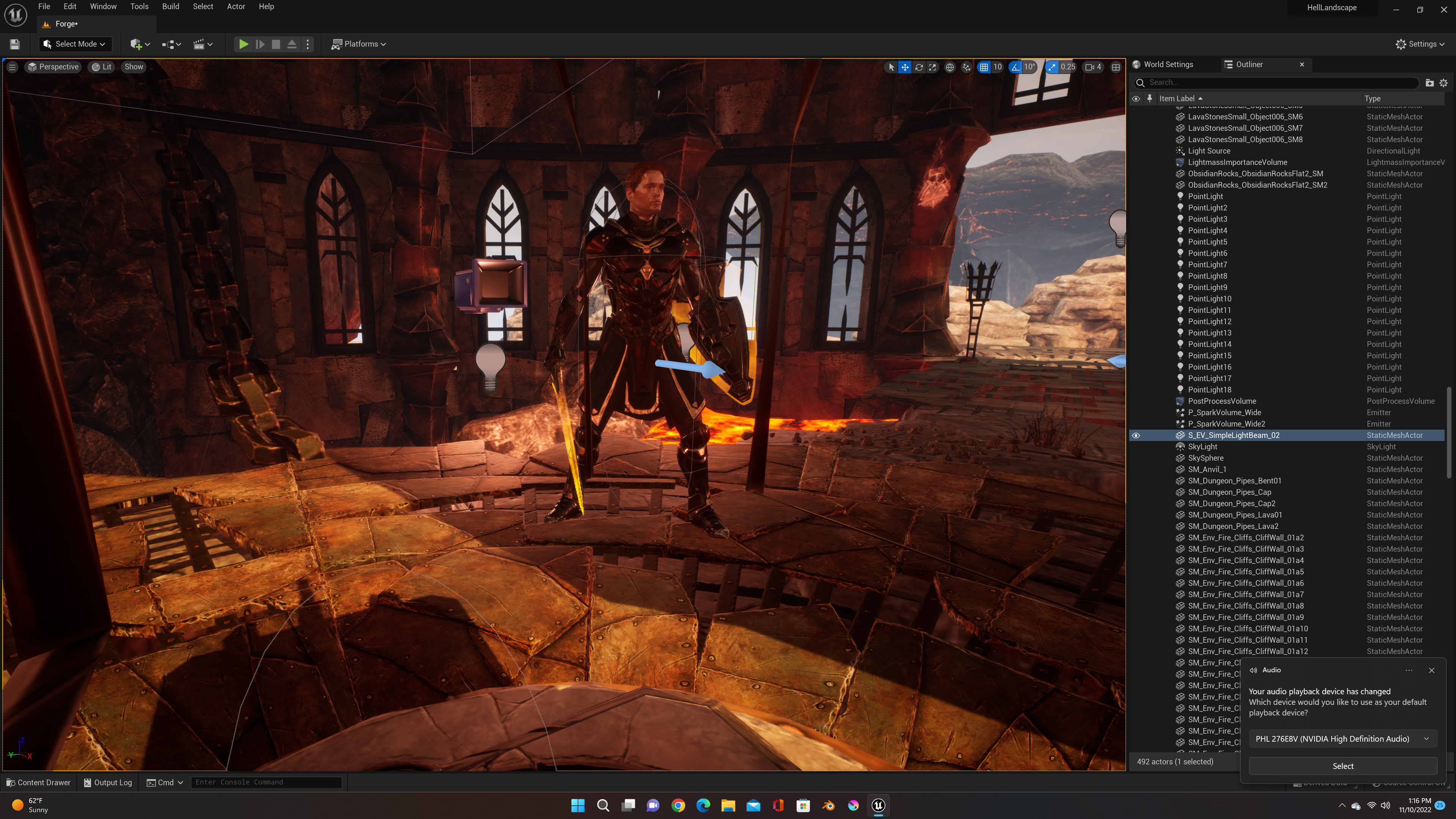Activate the scale gizmo tool

[933, 67]
